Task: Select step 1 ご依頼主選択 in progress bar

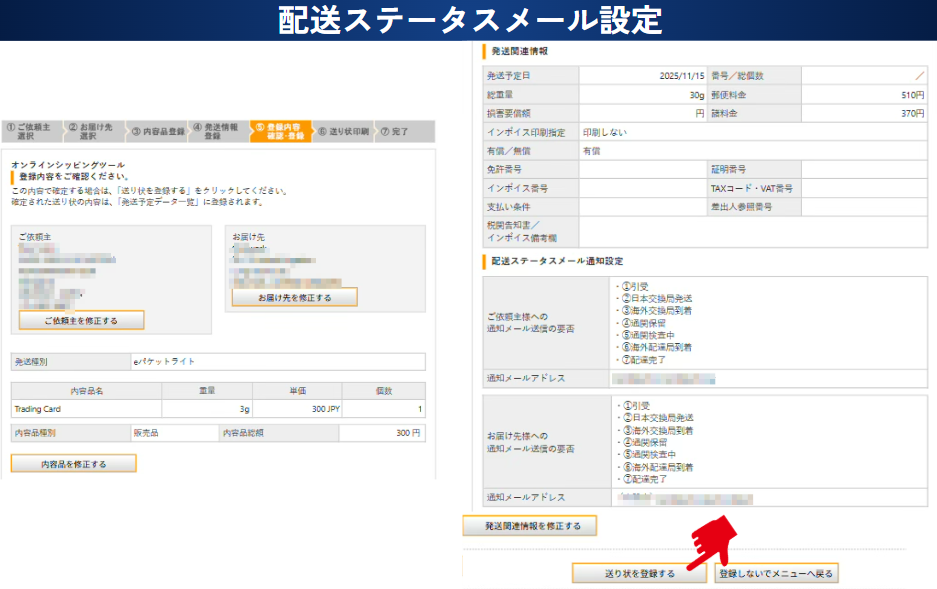Action: click(x=31, y=131)
